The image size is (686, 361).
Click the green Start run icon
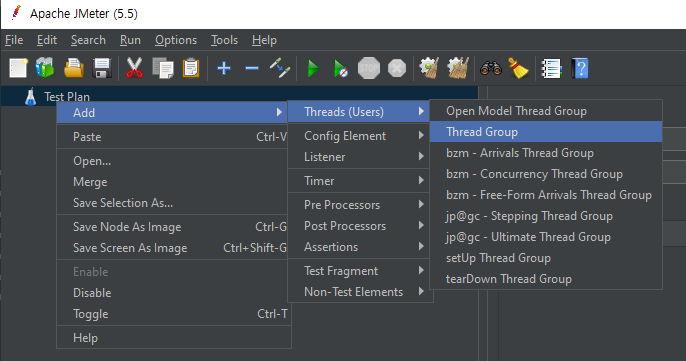pyautogui.click(x=313, y=69)
